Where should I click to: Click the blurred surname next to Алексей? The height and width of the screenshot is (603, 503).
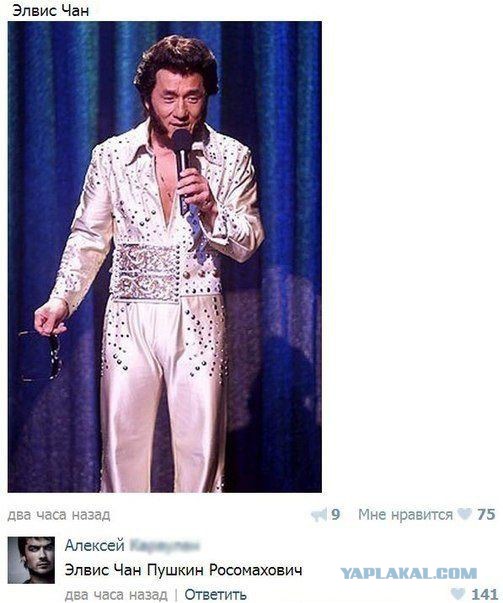(165, 545)
